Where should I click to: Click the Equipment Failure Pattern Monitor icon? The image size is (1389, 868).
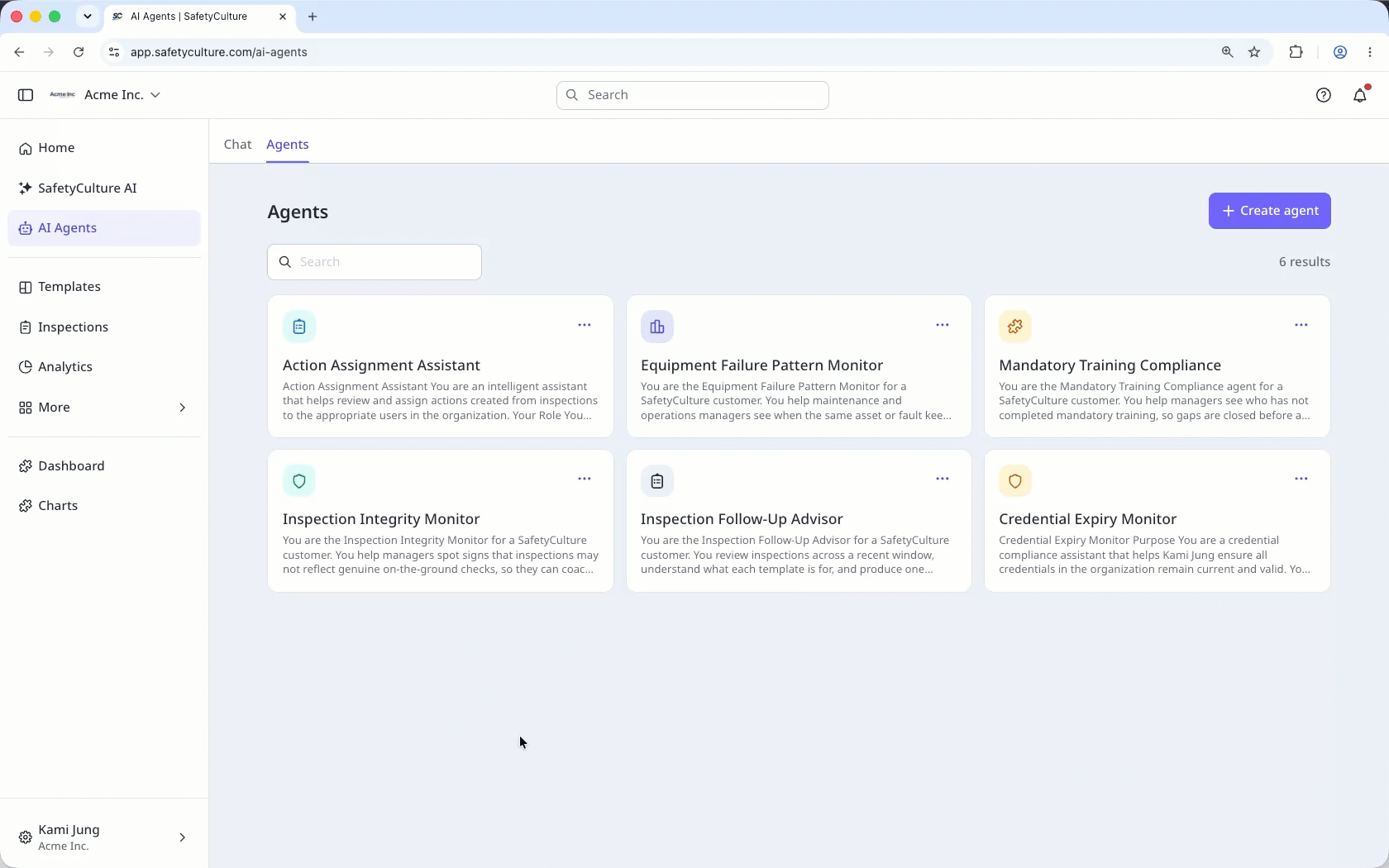pos(657,327)
